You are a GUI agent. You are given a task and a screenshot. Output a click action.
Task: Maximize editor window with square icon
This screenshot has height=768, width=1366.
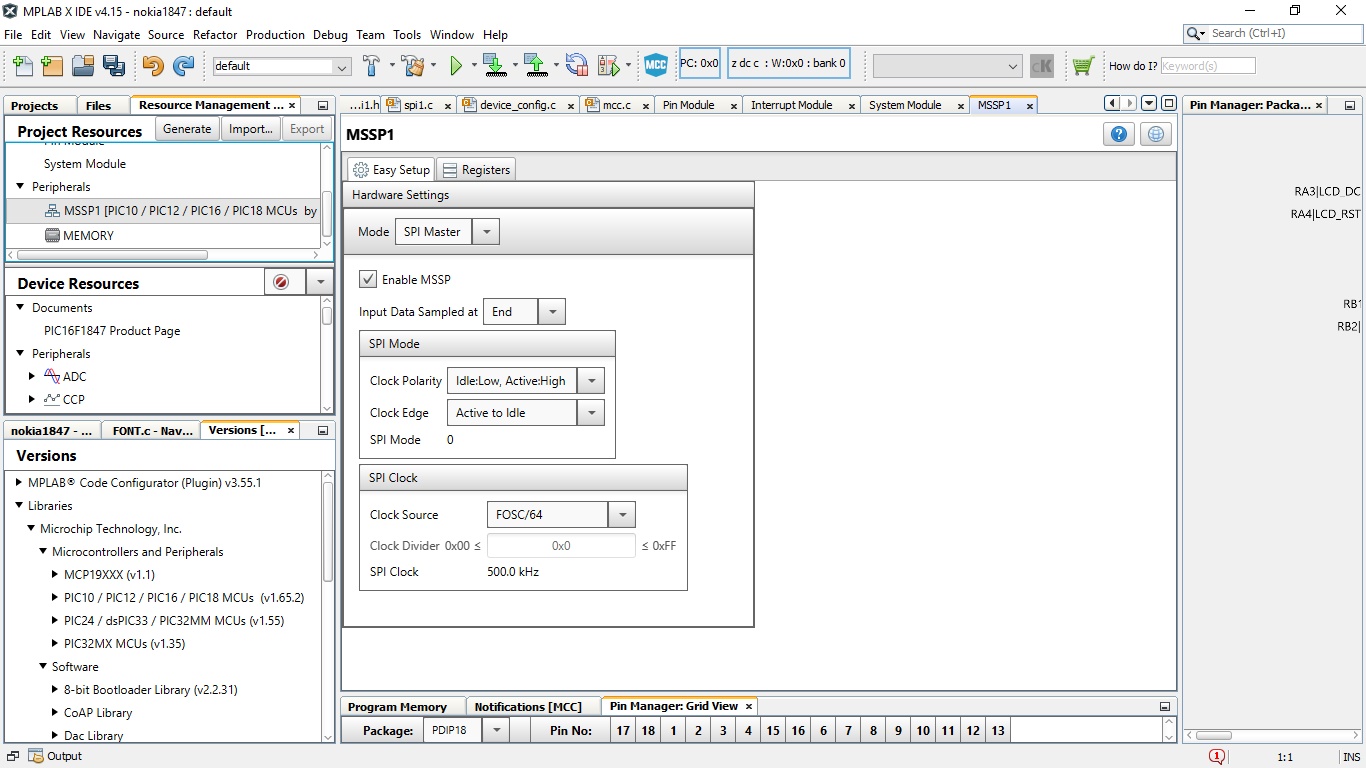1168,103
